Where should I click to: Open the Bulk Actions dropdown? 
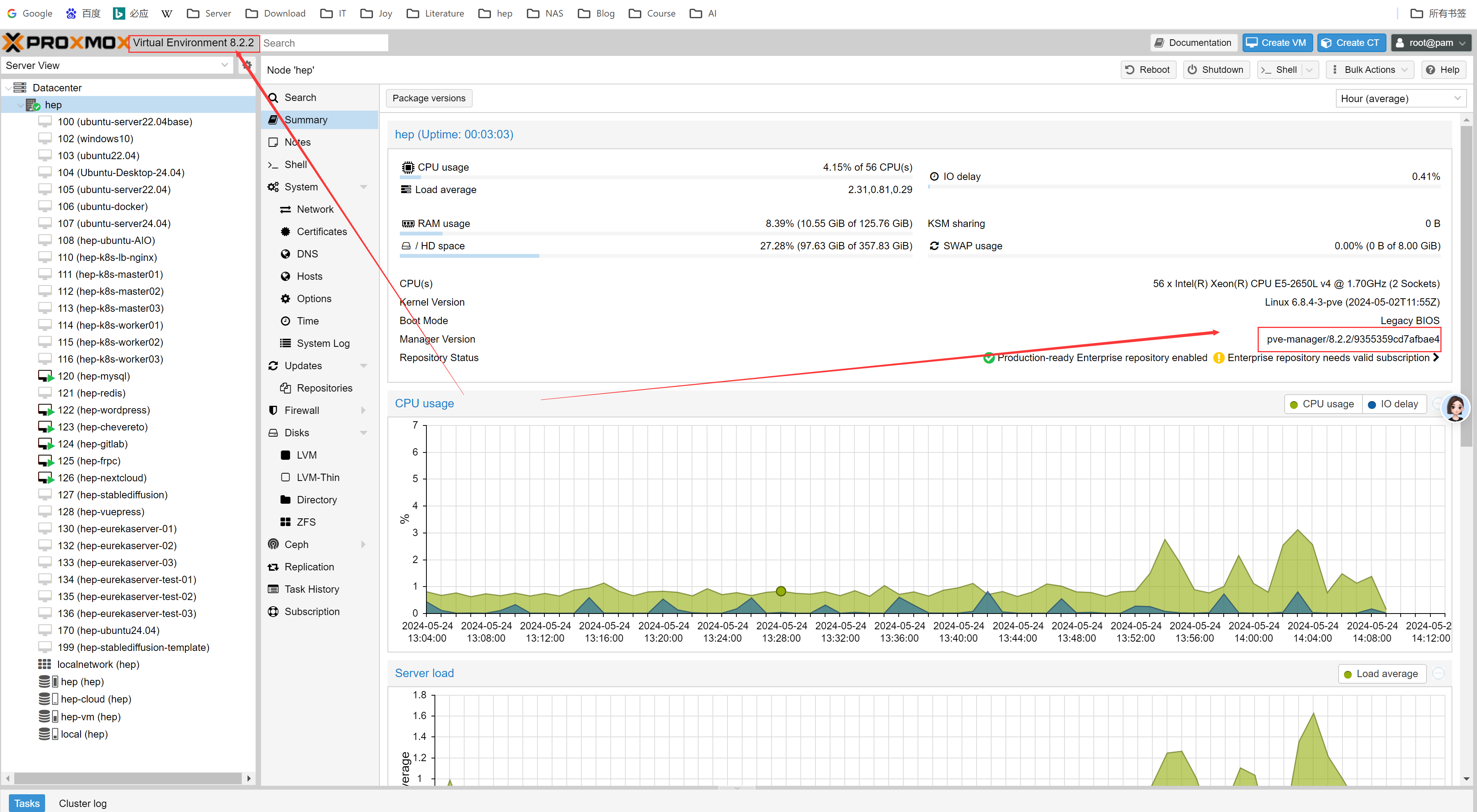point(1369,69)
